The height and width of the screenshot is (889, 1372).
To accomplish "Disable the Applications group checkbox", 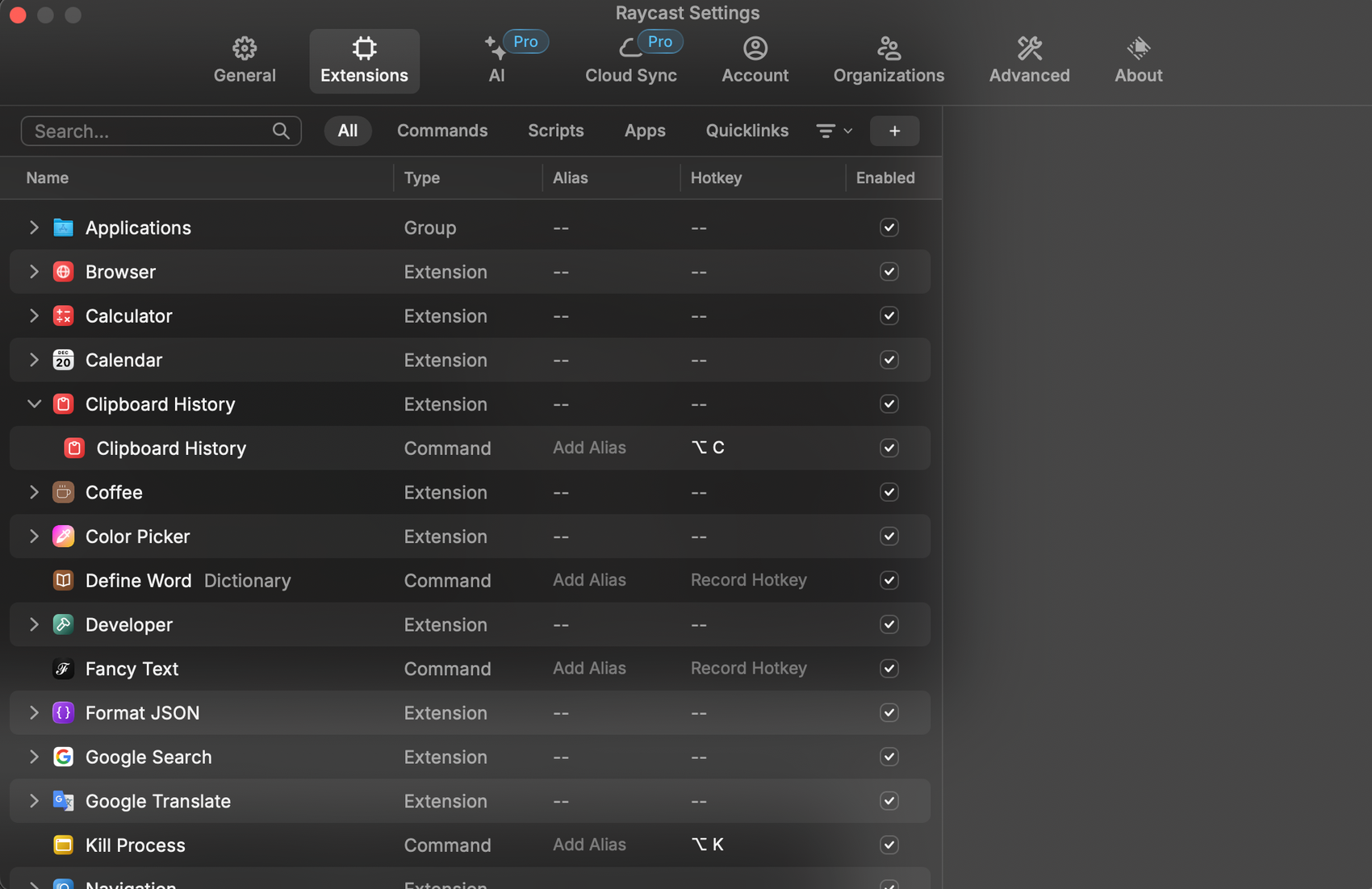I will 889,227.
